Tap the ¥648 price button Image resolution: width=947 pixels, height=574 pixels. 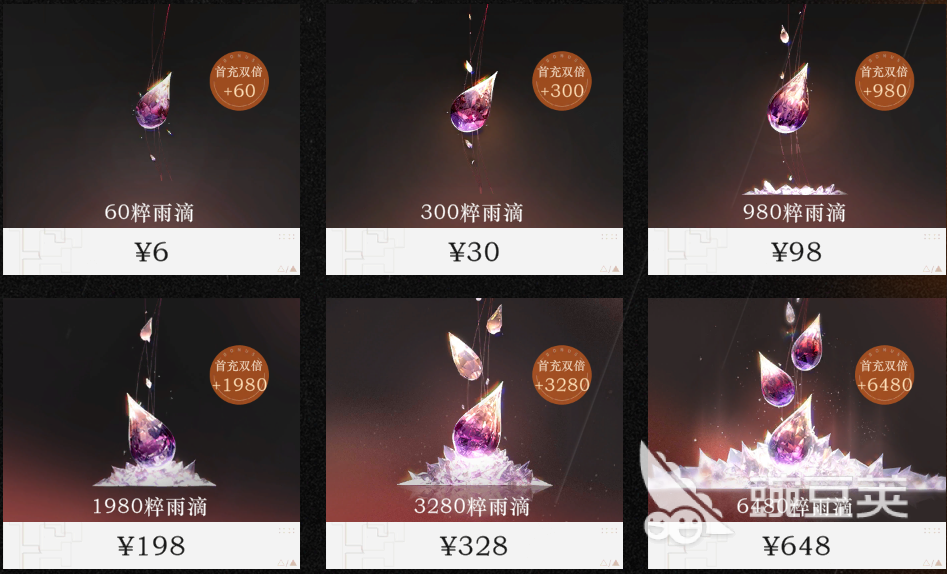796,546
